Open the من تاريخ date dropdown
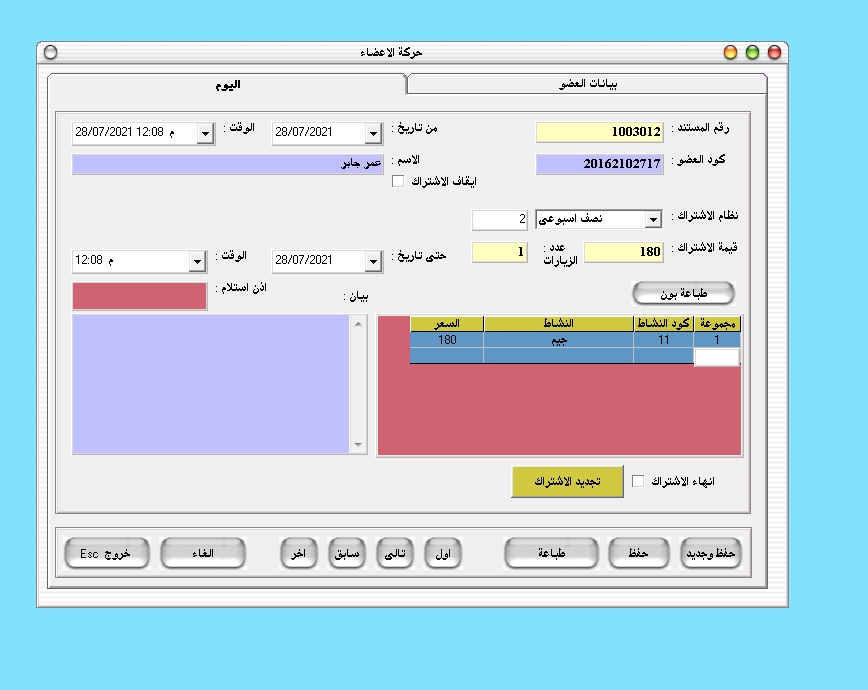This screenshot has width=868, height=690. coord(373,133)
